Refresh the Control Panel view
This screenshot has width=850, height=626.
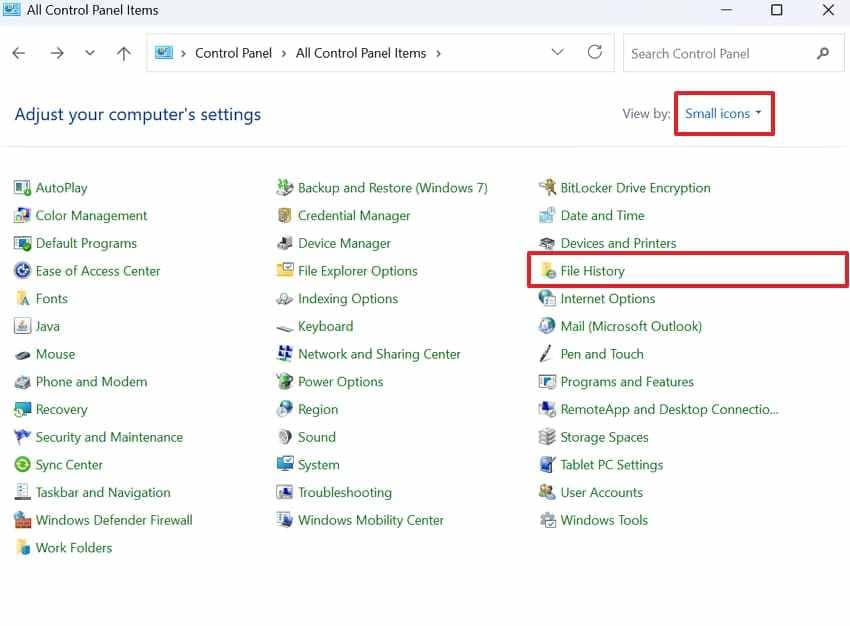[x=595, y=52]
